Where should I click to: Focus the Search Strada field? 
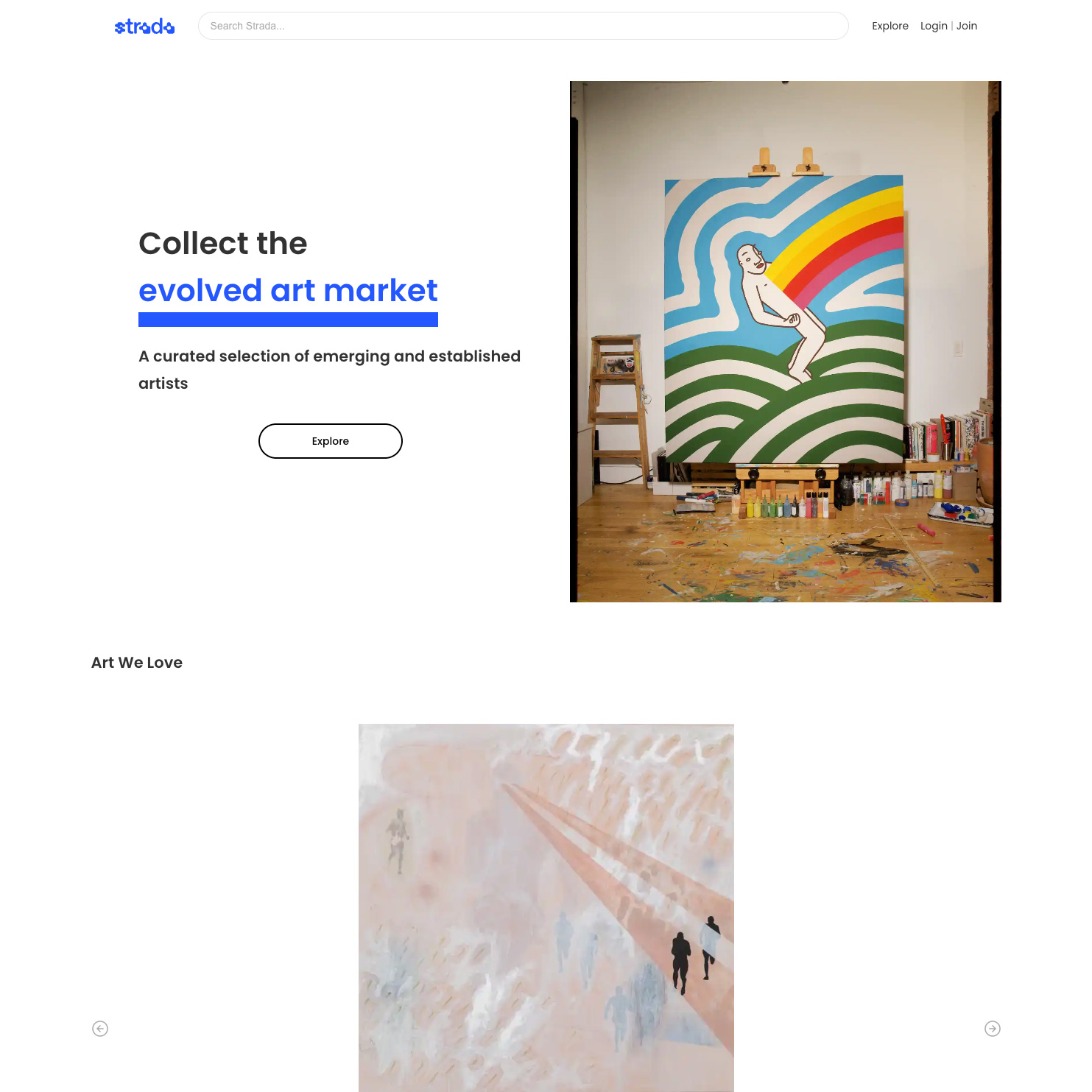click(x=523, y=26)
